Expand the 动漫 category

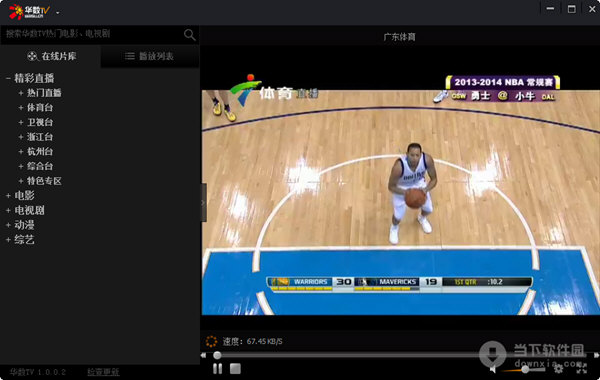(8, 225)
